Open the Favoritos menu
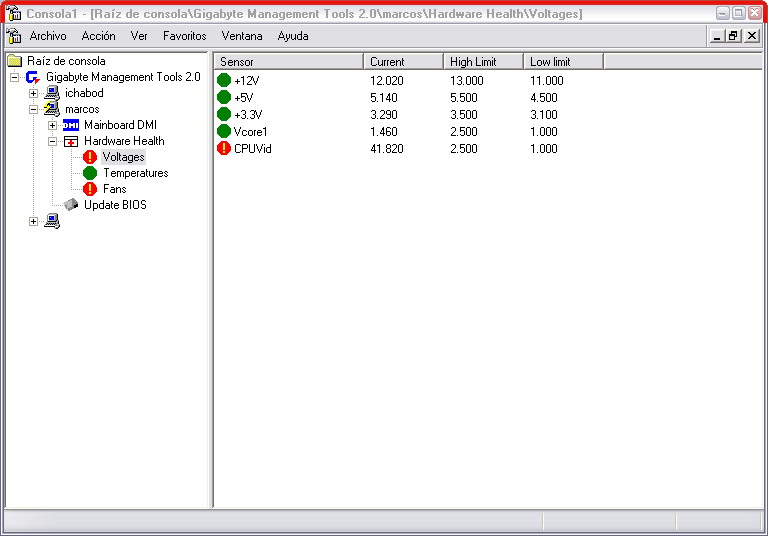768x536 pixels. (x=184, y=36)
